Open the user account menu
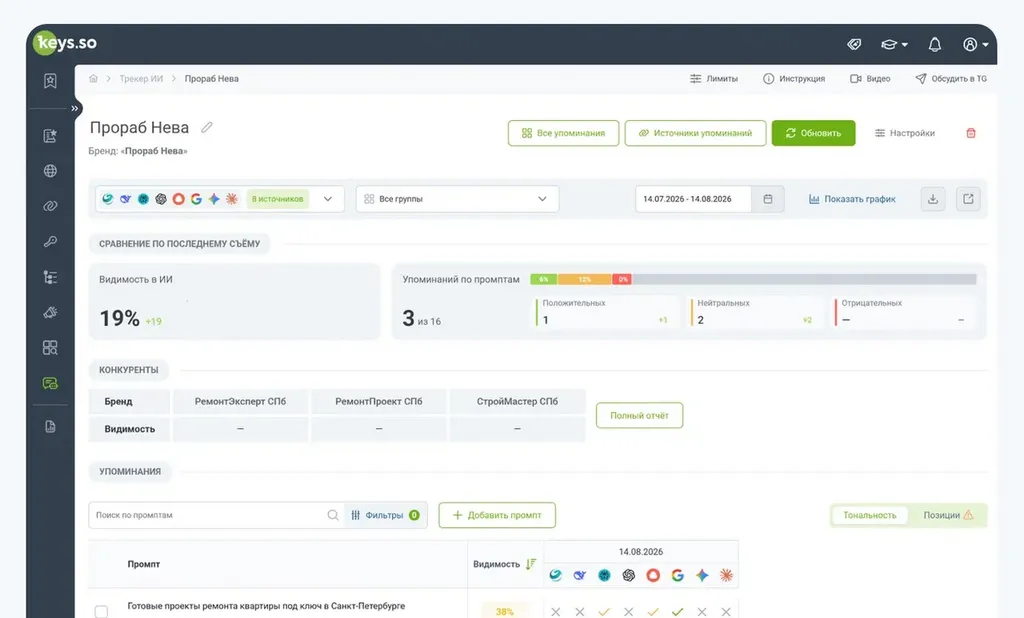The width and height of the screenshot is (1024, 618). [976, 44]
